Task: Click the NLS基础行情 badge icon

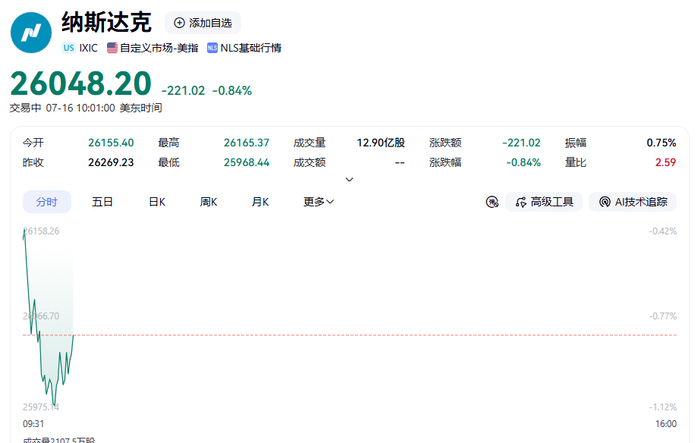Action: click(212, 48)
